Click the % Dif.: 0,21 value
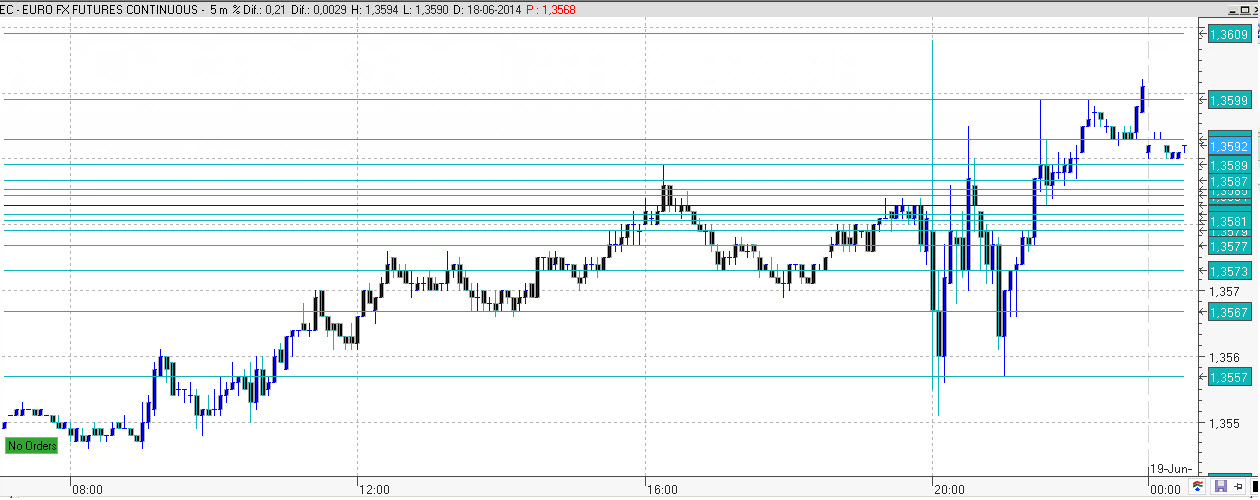Viewport: 1260px width, 500px height. click(x=261, y=8)
